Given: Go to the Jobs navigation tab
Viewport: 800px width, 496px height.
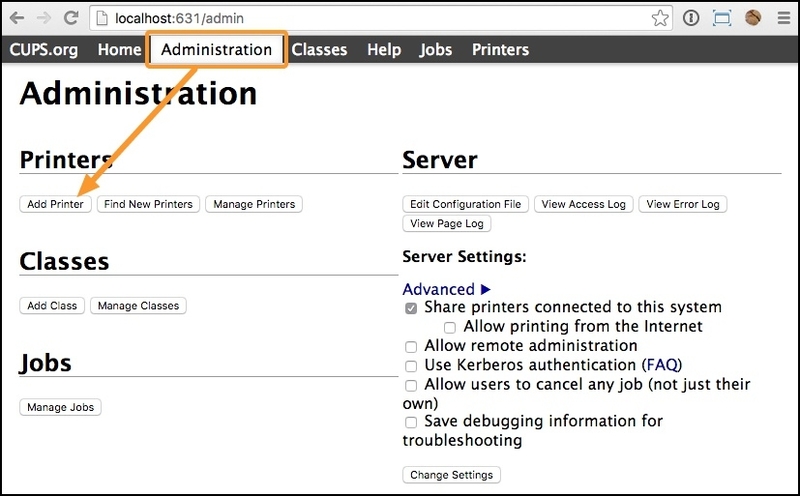Looking at the screenshot, I should (435, 49).
